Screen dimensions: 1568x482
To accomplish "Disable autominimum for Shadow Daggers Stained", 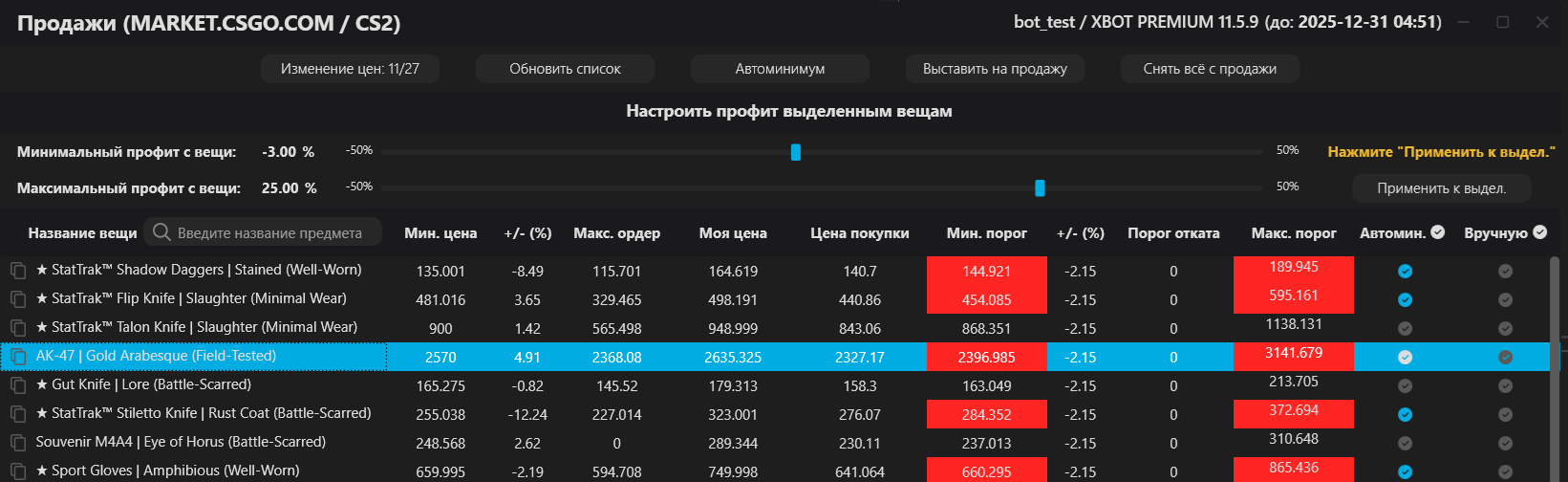I will tap(1405, 272).
